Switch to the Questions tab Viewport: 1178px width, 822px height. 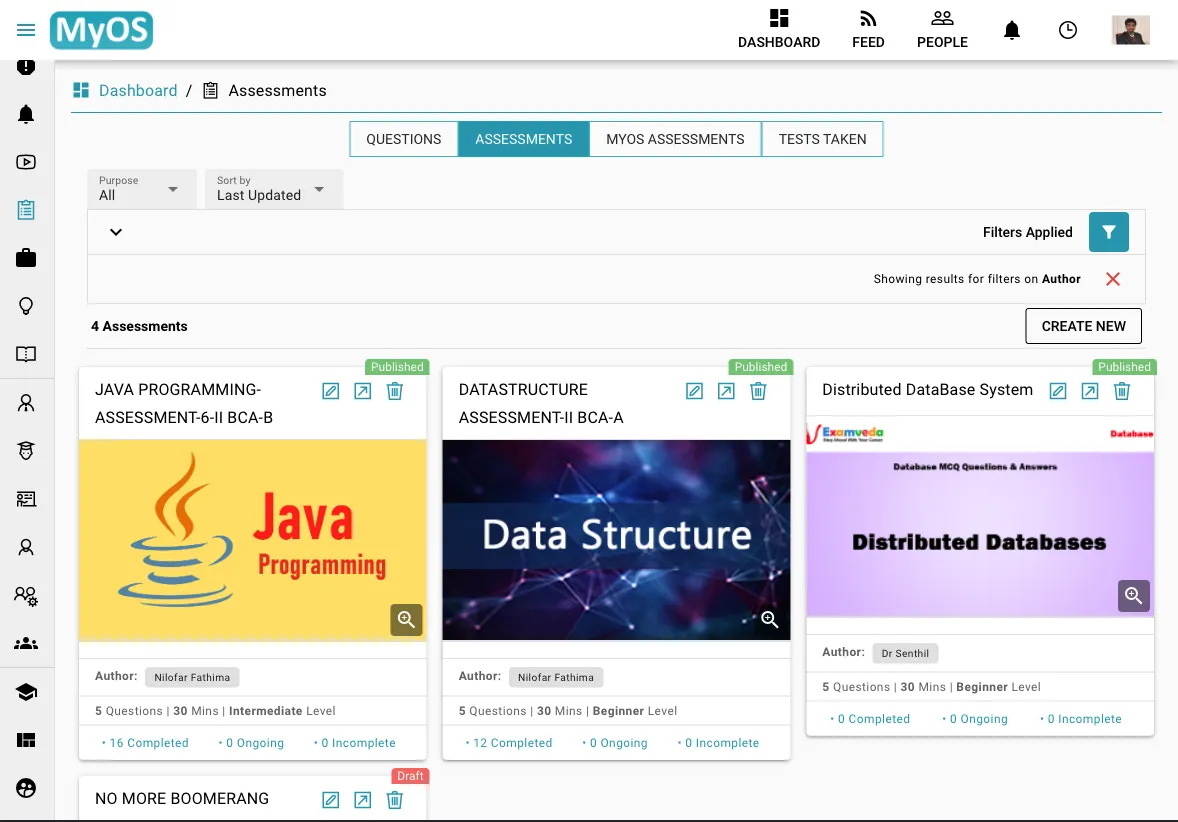[x=403, y=139]
